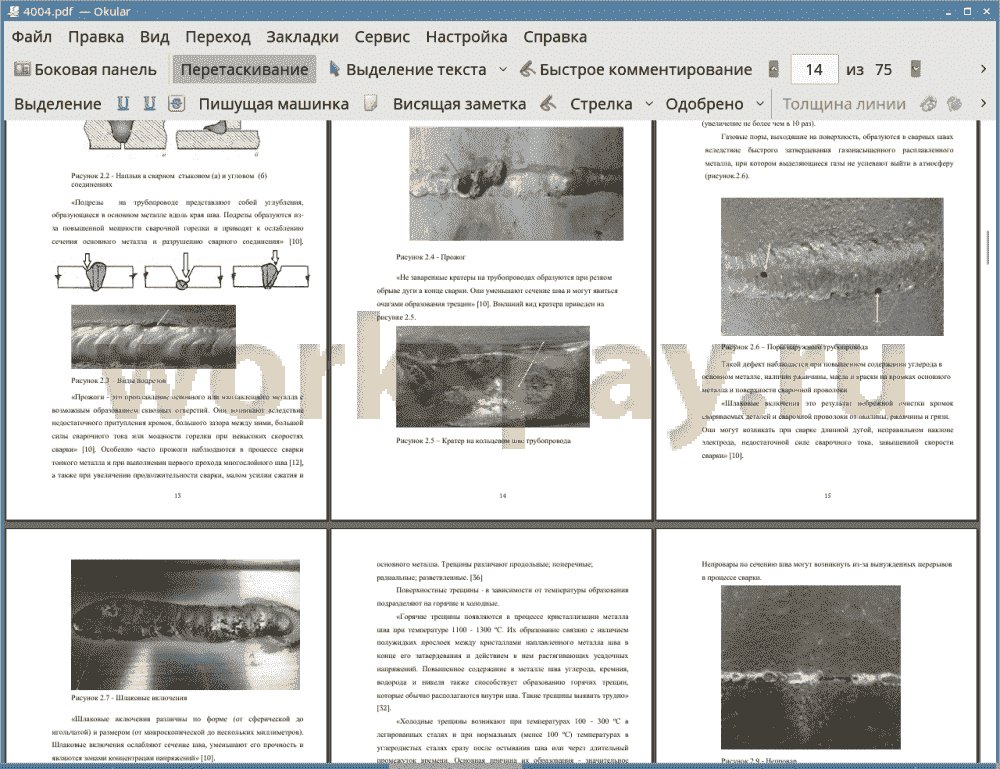The width and height of the screenshot is (1000, 769).
Task: Open the Настройка menu
Action: (466, 37)
